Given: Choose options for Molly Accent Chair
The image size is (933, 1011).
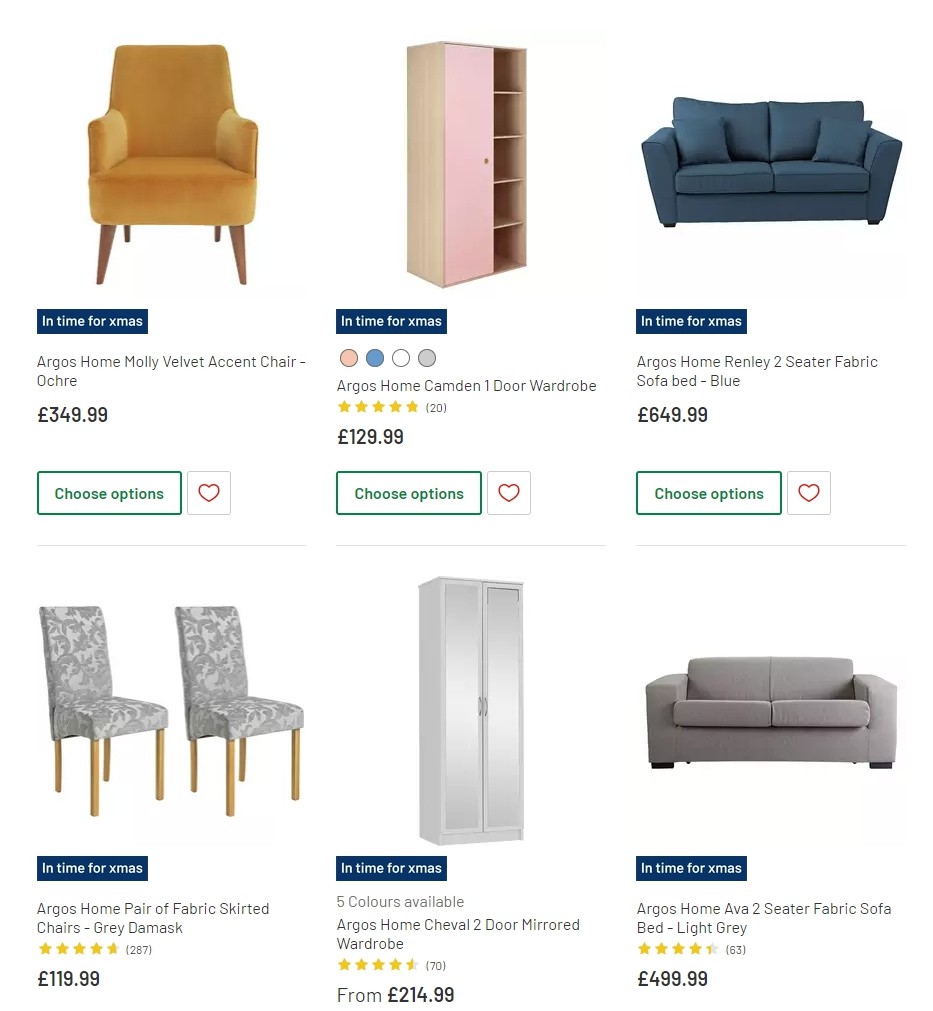Looking at the screenshot, I should click(109, 493).
